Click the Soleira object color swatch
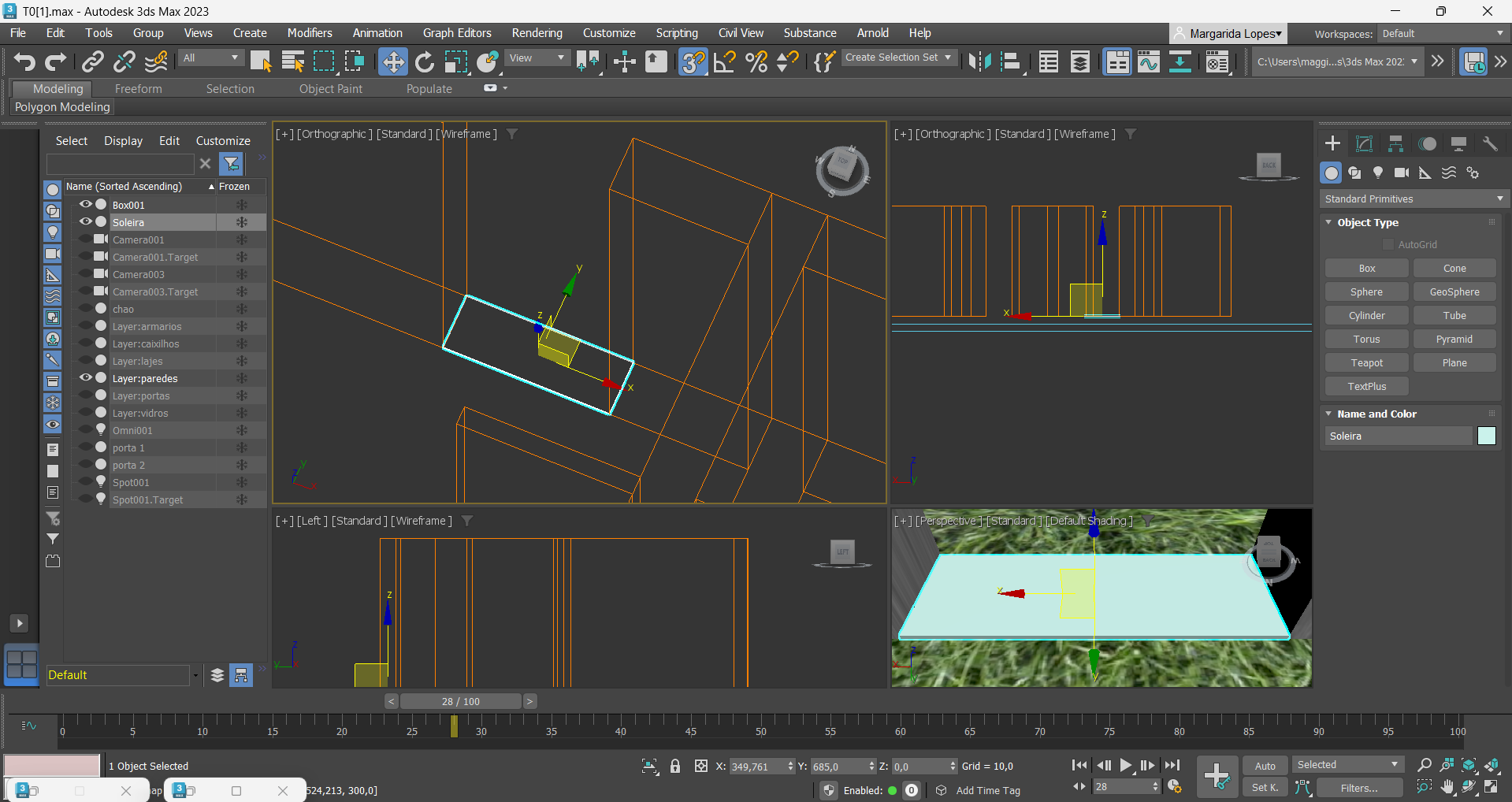Image resolution: width=1512 pixels, height=802 pixels. [1486, 436]
